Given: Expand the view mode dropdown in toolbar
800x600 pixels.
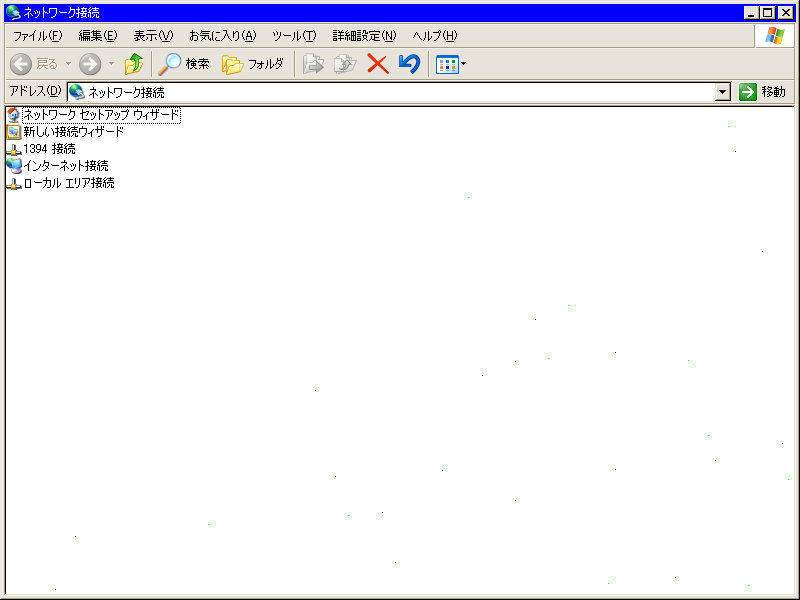Looking at the screenshot, I should pyautogui.click(x=463, y=64).
